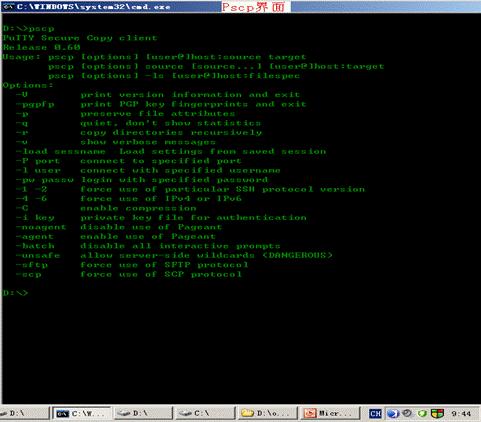Viewport: 481px width, 422px height.
Task: Click the CH language indicator in the tray
Action: pyautogui.click(x=375, y=414)
